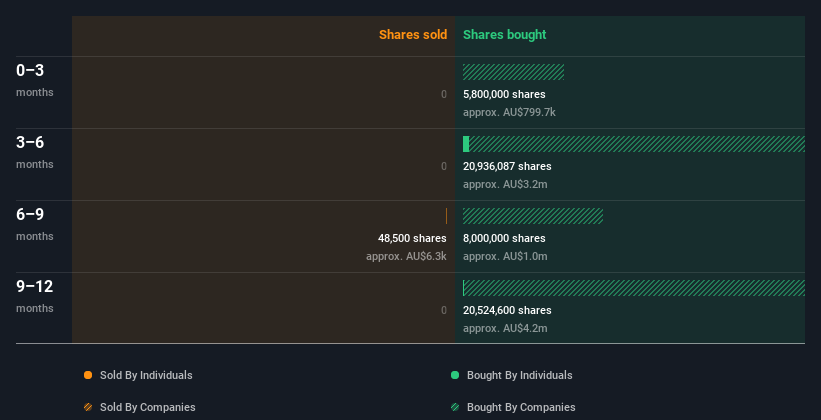Click the Shares sold column header
This screenshot has height=420, width=821.
413,35
